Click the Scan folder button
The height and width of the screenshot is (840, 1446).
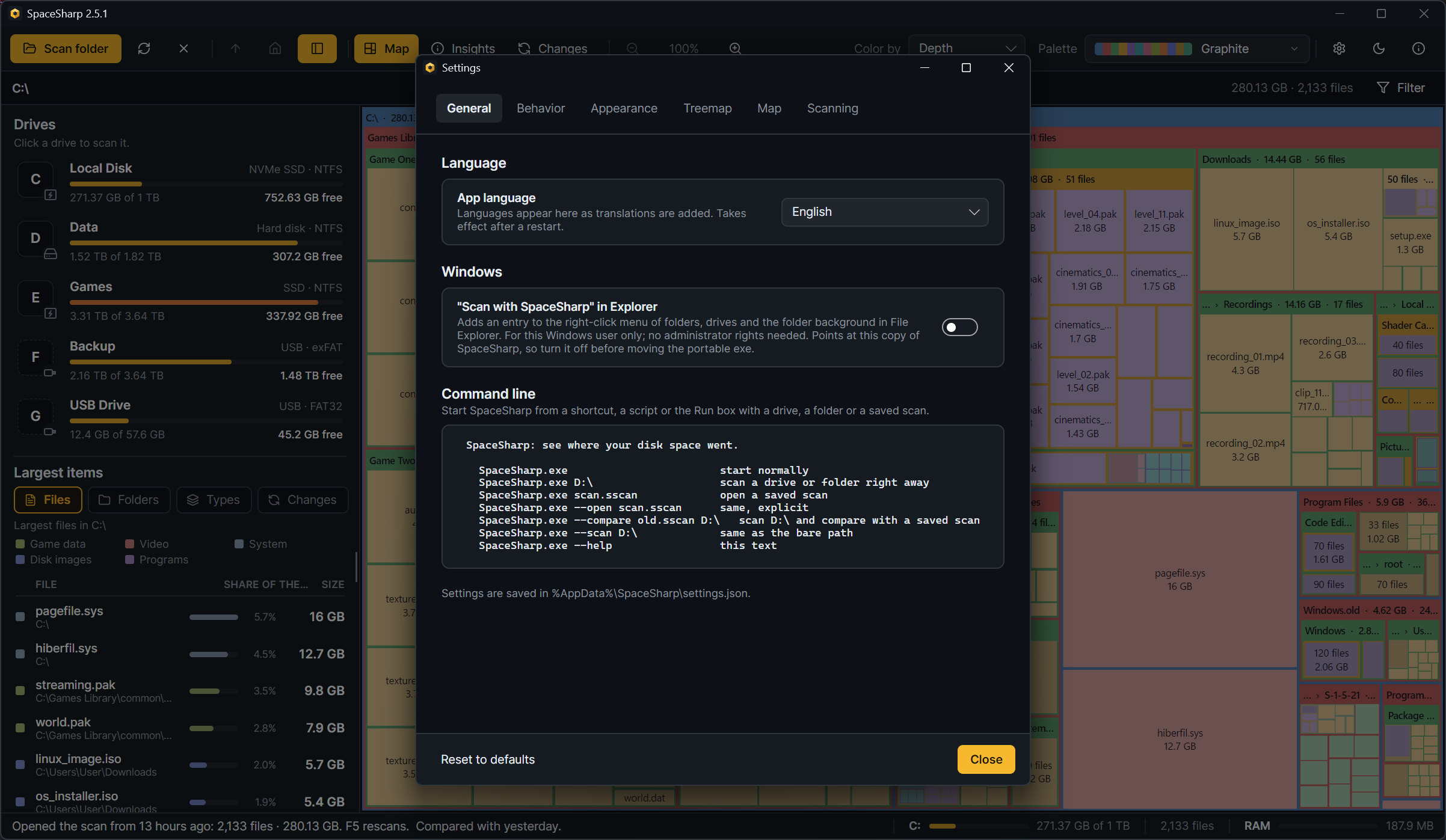point(66,49)
